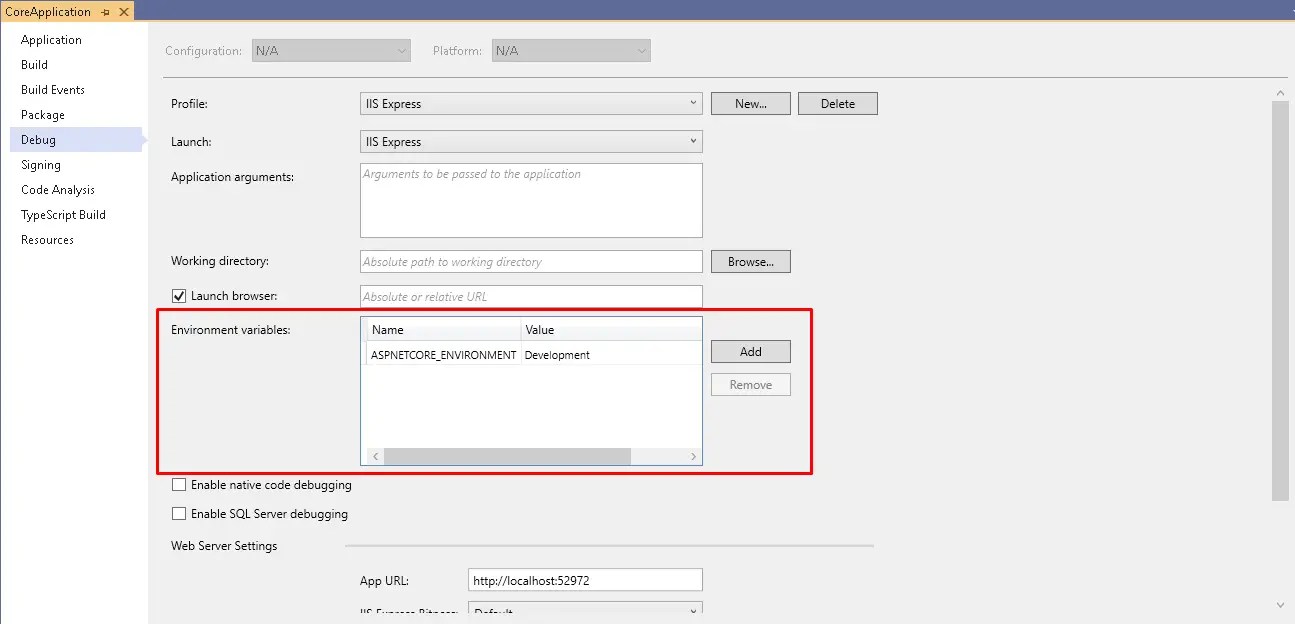Open the Launch dropdown
1295x624 pixels.
pyautogui.click(x=694, y=141)
